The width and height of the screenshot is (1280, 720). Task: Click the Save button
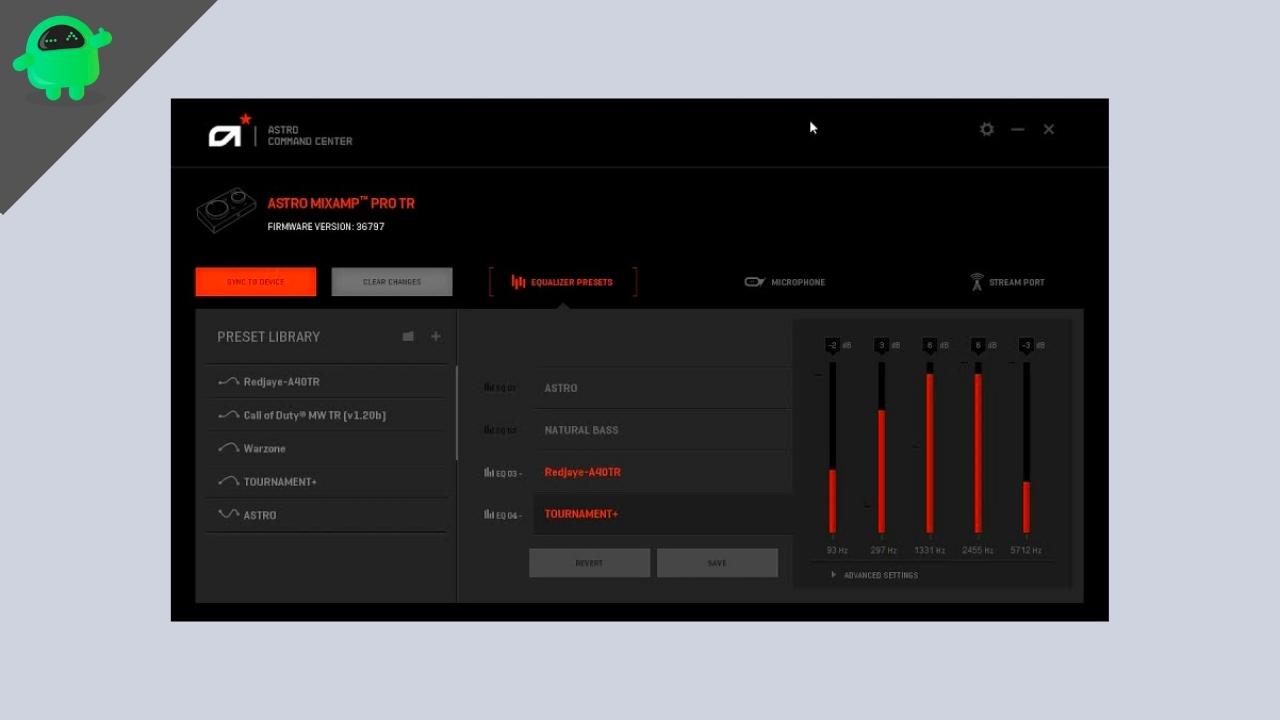pyautogui.click(x=717, y=563)
